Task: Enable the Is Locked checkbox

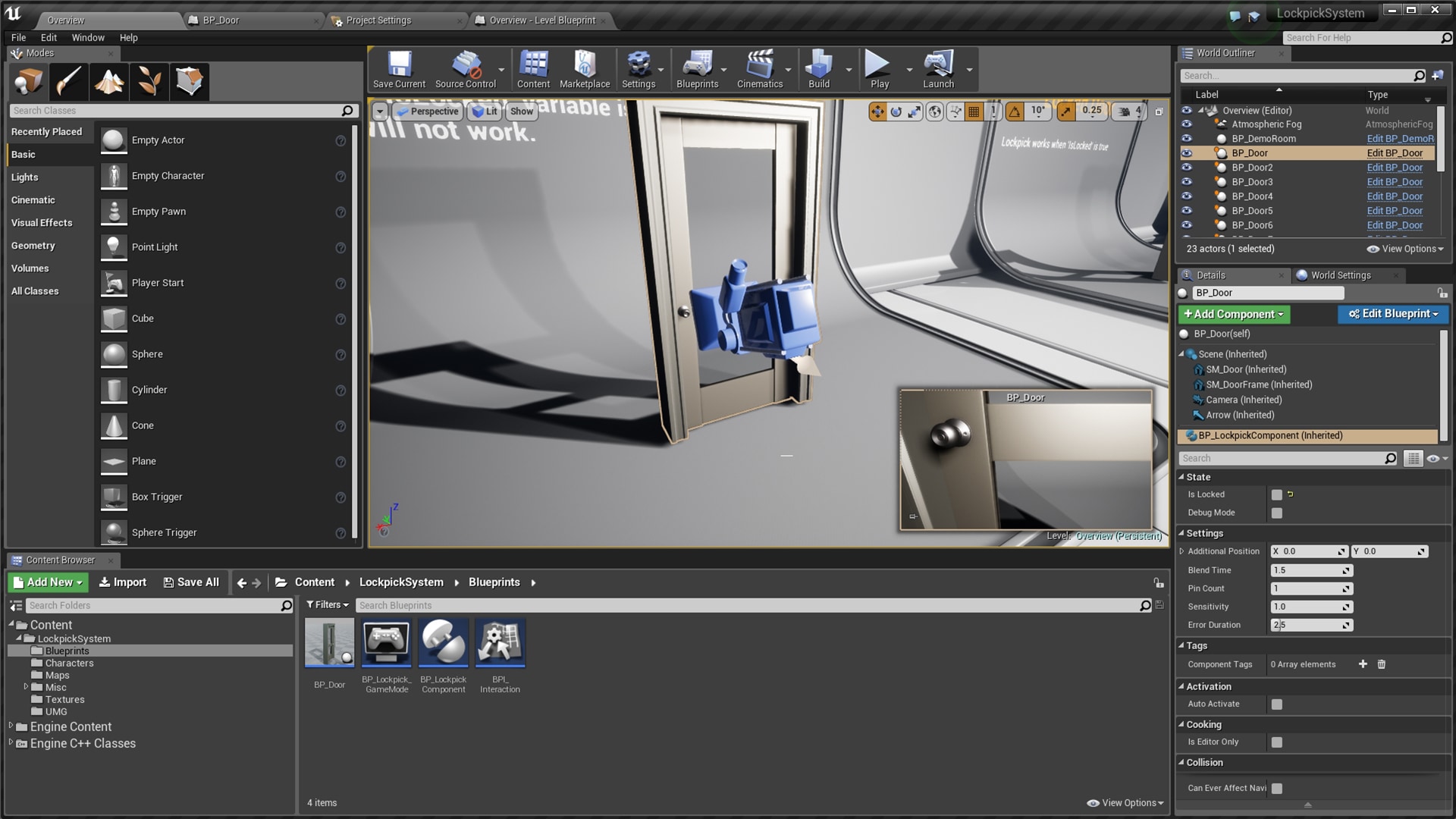Action: (1277, 494)
